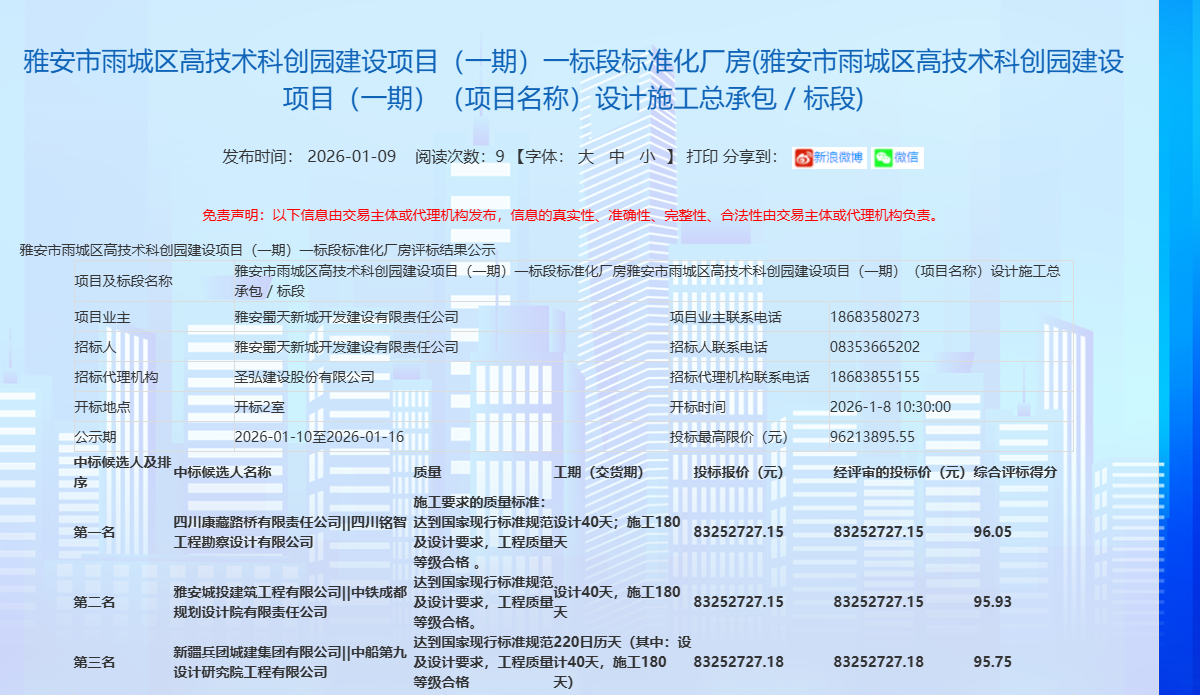Set font size to large (大)
The width and height of the screenshot is (1200, 695).
(x=587, y=157)
